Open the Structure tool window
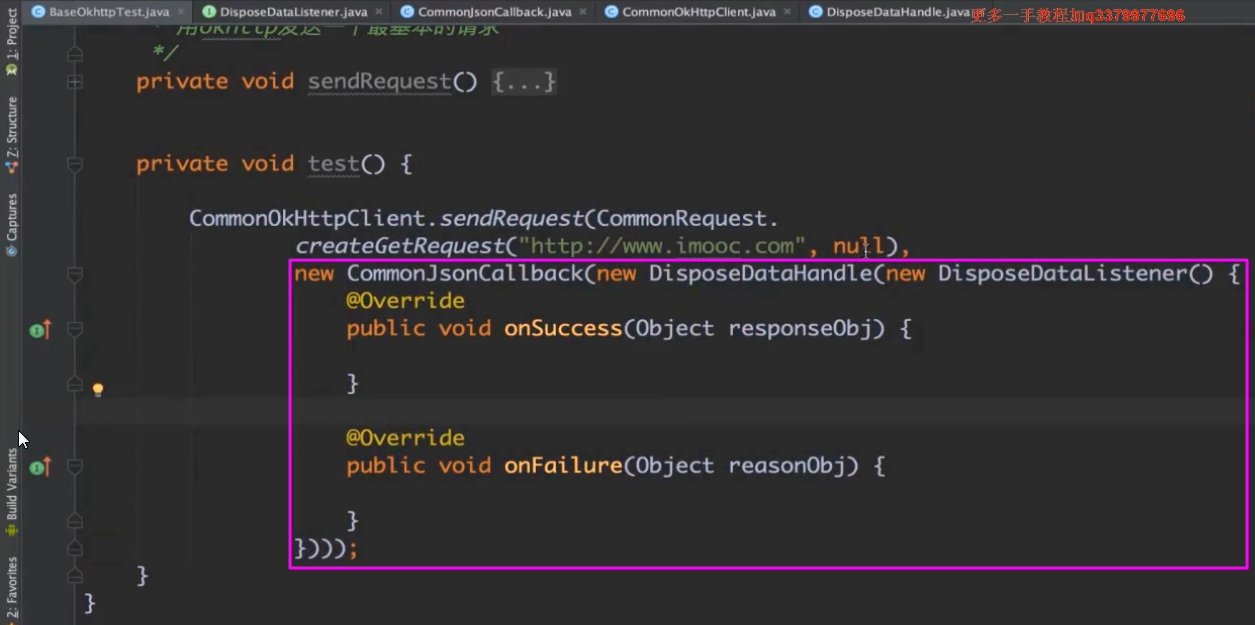 pyautogui.click(x=11, y=134)
